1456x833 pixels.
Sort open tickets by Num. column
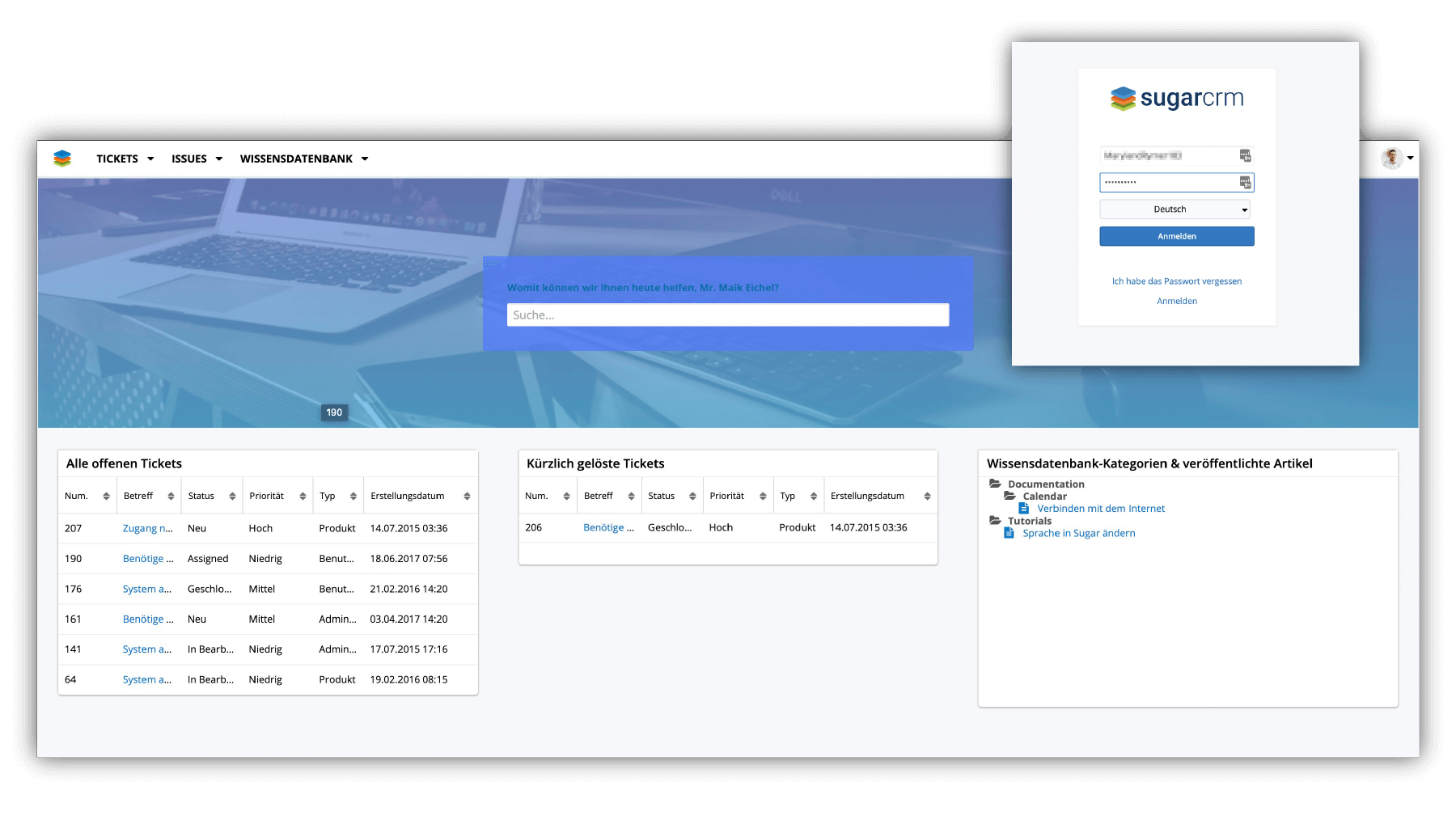click(x=106, y=497)
